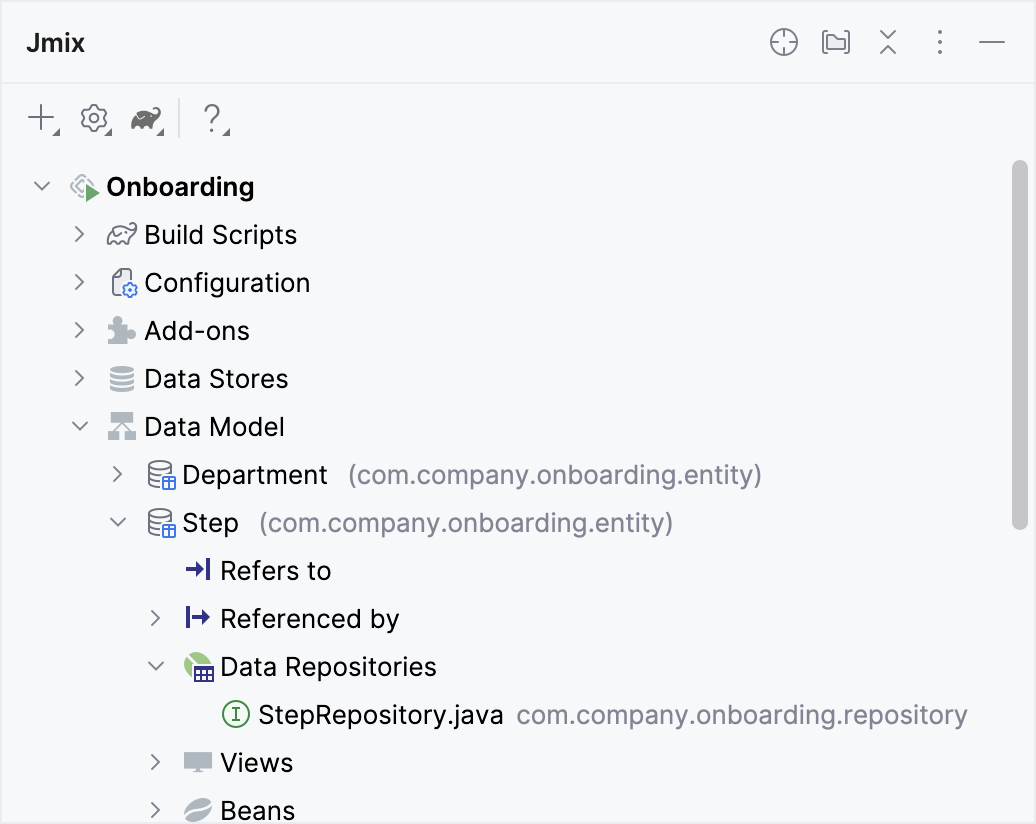Viewport: 1036px width, 824px height.
Task: Expand the Views node
Action: tap(156, 762)
